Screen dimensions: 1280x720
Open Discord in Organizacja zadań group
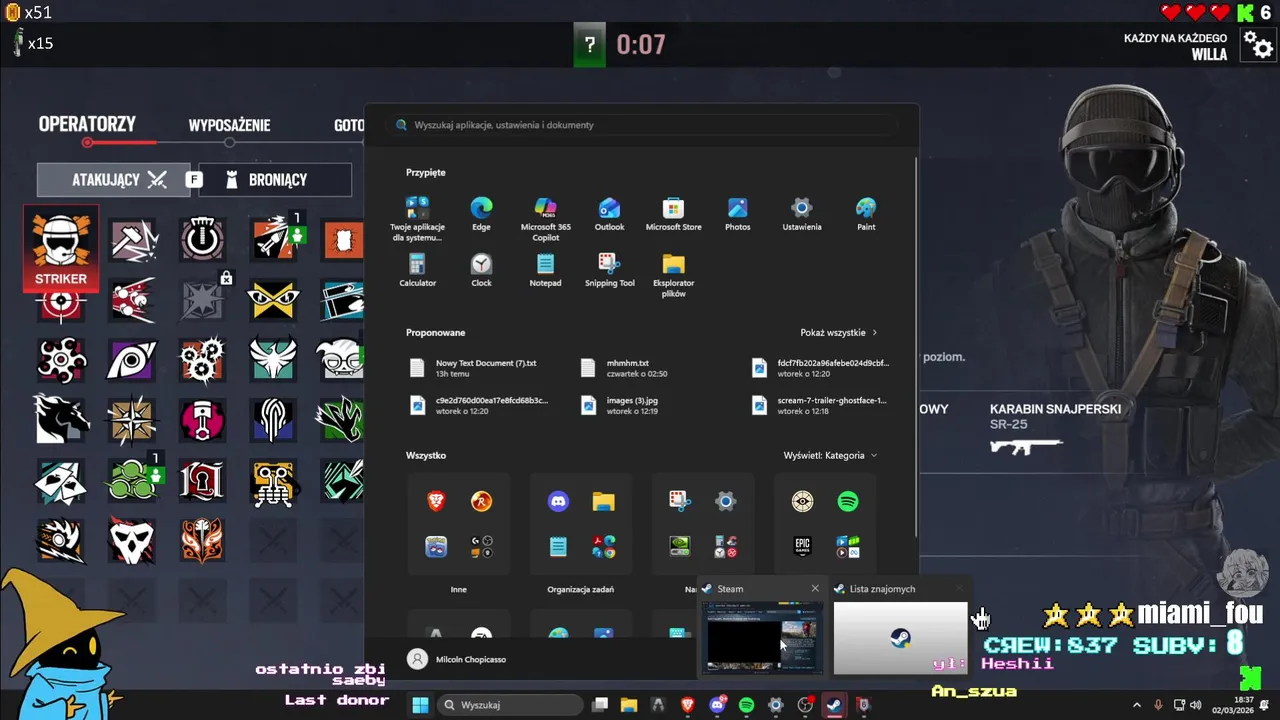558,502
